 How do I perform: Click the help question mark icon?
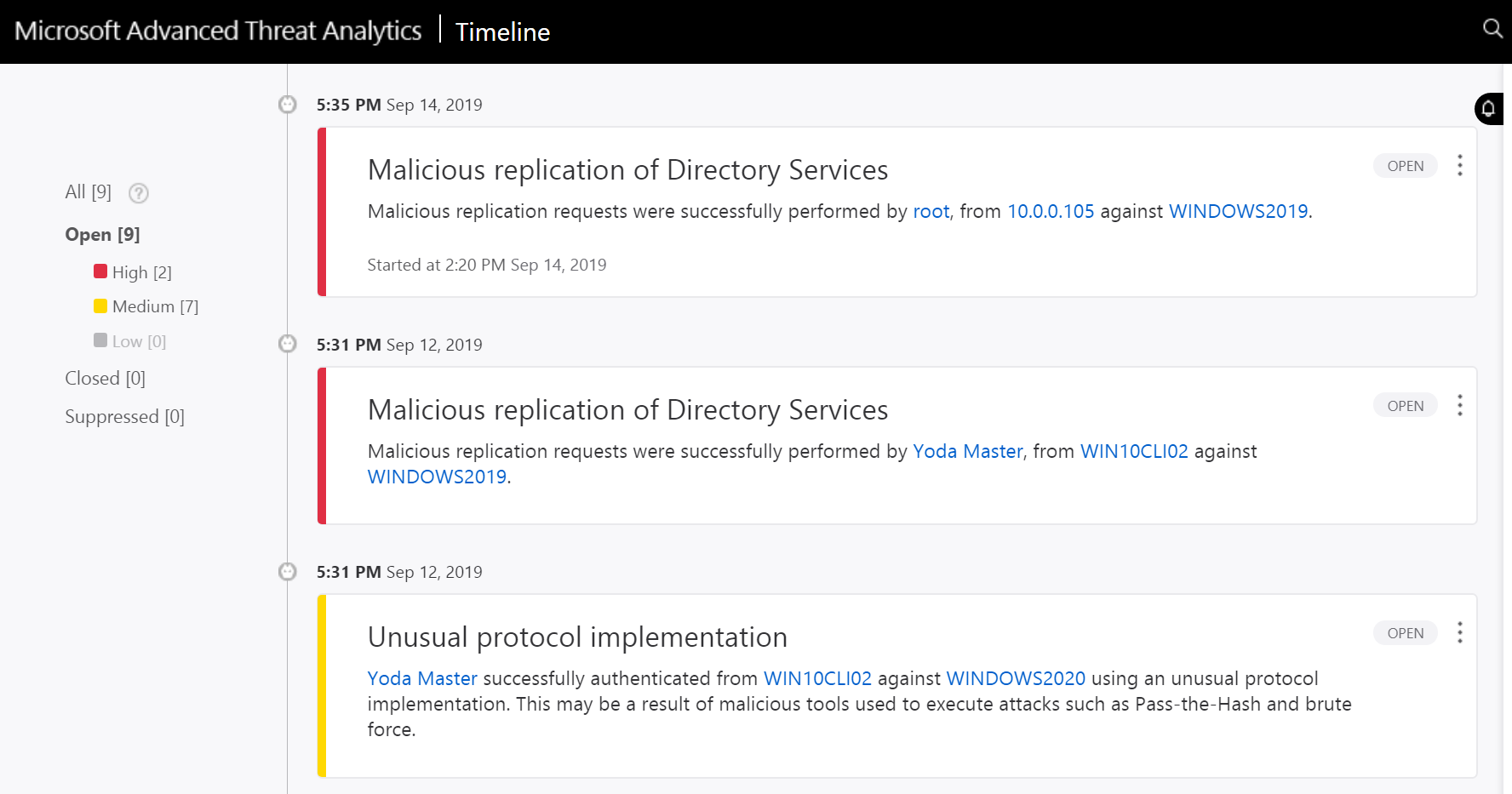(139, 193)
